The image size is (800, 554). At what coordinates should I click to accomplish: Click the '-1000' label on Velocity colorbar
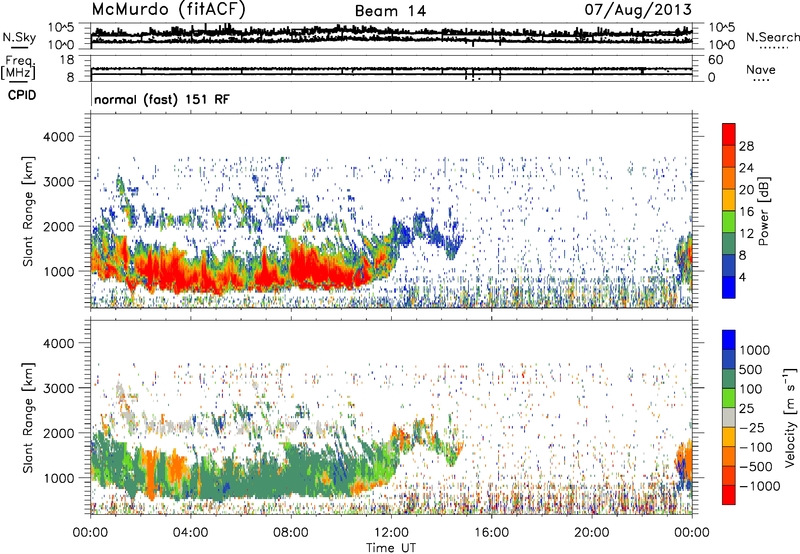(759, 486)
